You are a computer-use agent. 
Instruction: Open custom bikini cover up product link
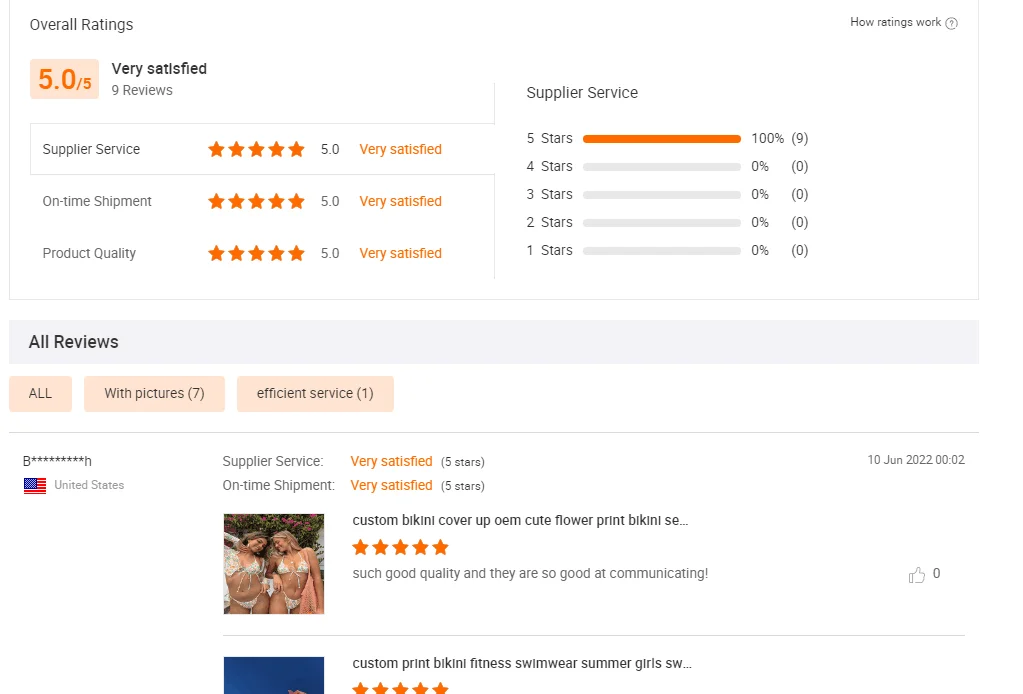520,521
